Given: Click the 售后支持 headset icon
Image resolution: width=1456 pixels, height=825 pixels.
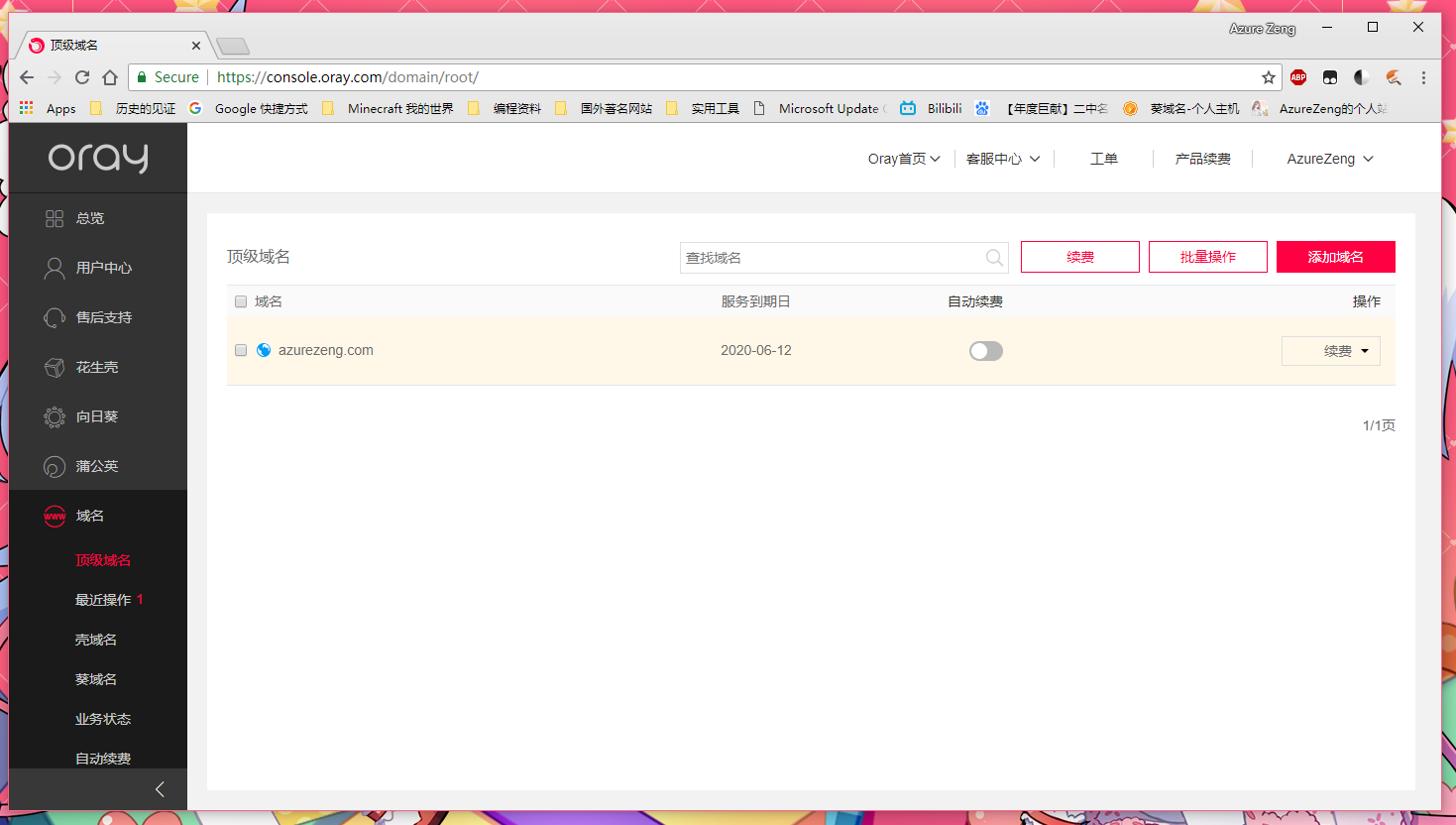Looking at the screenshot, I should (55, 317).
